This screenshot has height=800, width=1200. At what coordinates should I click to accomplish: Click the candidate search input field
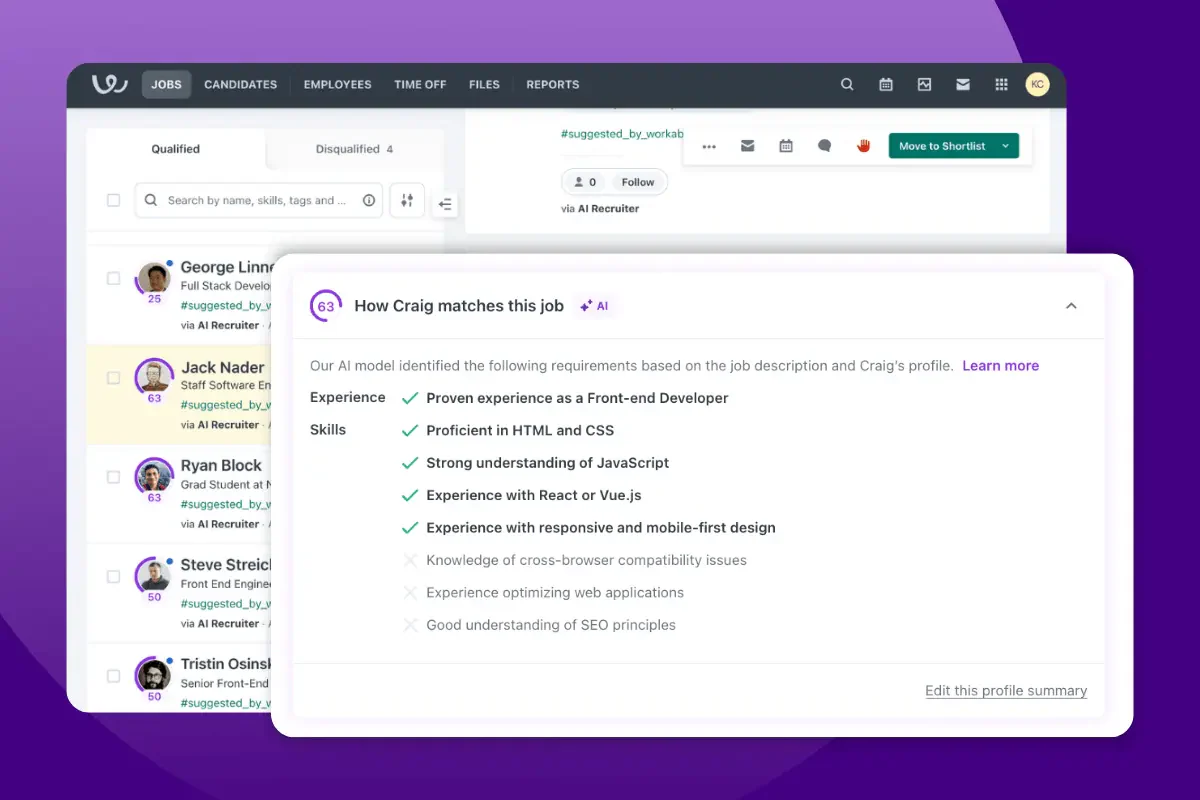coord(259,200)
